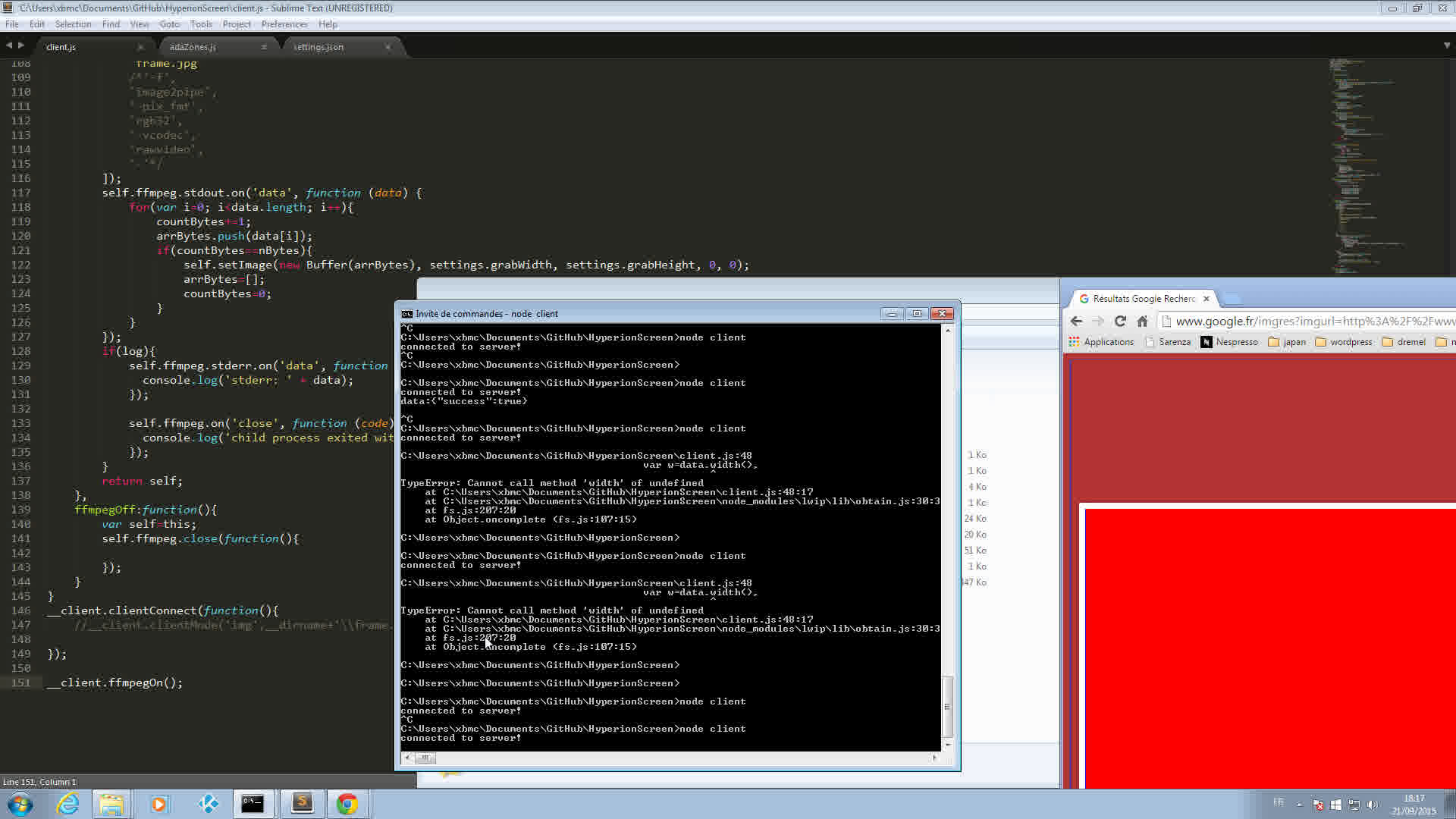Close the Resultats Google Recherche tab
This screenshot has width=1456, height=819.
pyautogui.click(x=1206, y=299)
